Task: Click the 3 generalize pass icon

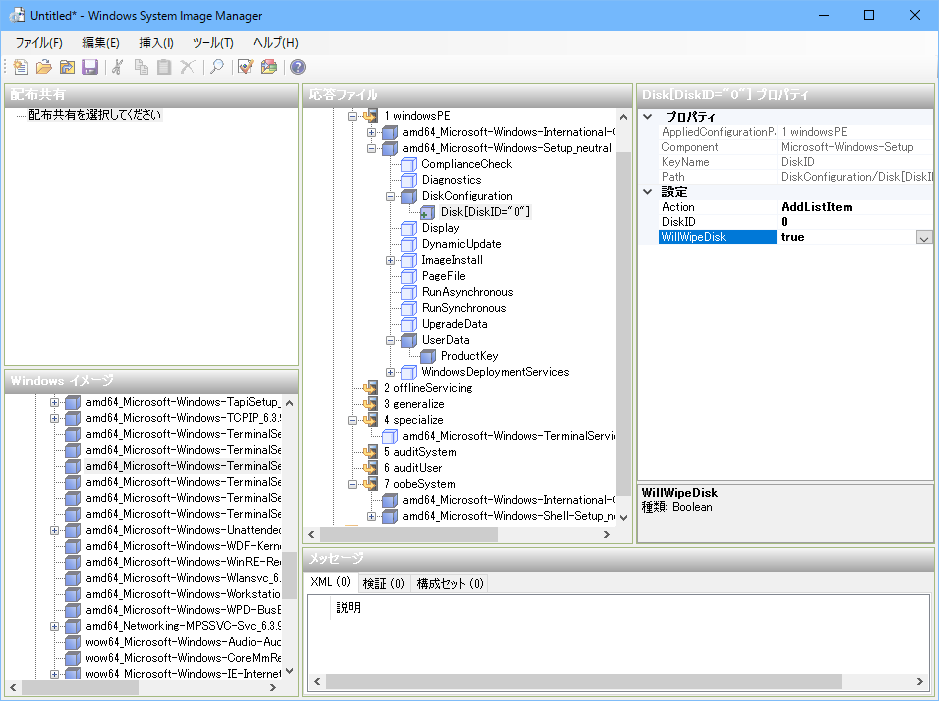Action: pyautogui.click(x=371, y=404)
